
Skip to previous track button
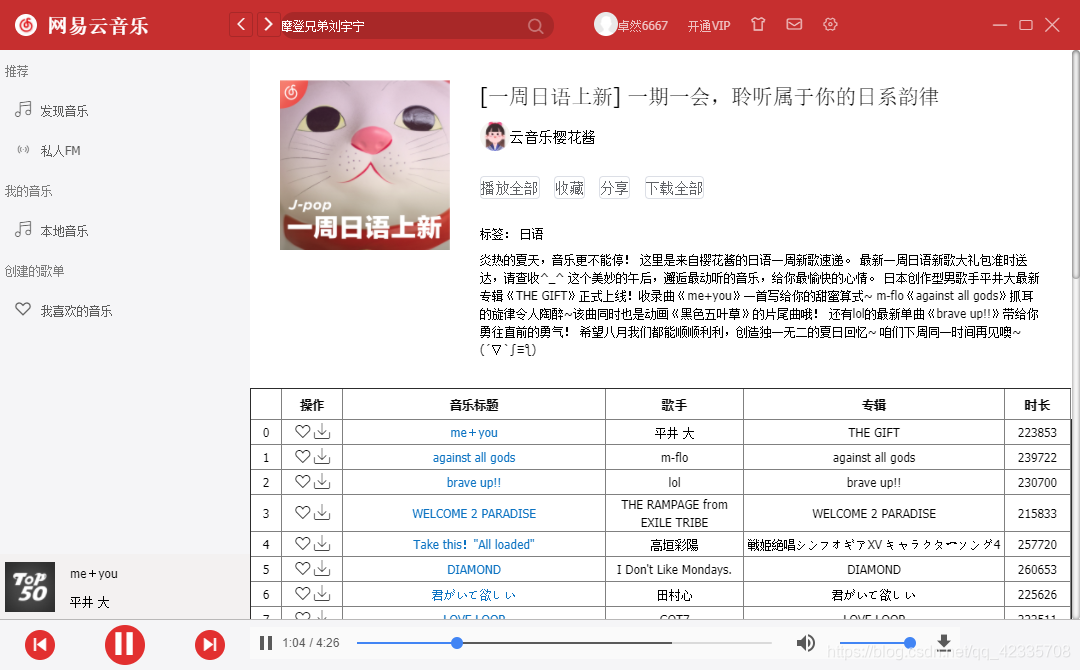coord(40,645)
